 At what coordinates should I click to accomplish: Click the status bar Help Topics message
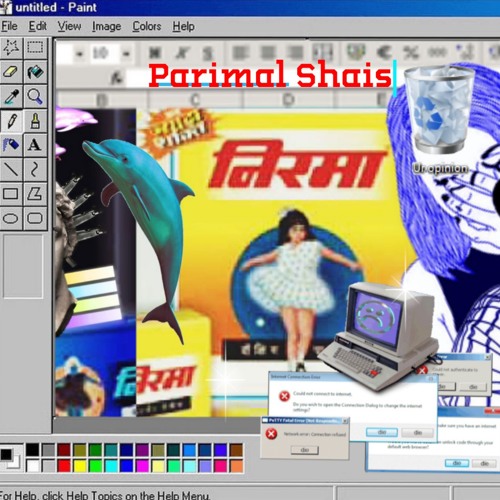(x=105, y=495)
